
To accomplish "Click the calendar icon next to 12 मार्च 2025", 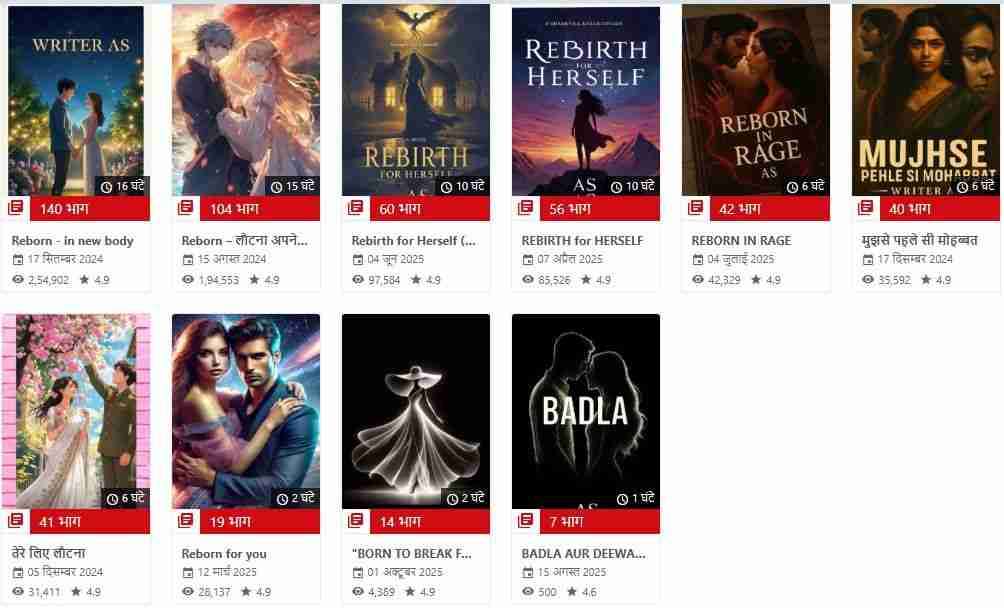I will click(x=188, y=573).
